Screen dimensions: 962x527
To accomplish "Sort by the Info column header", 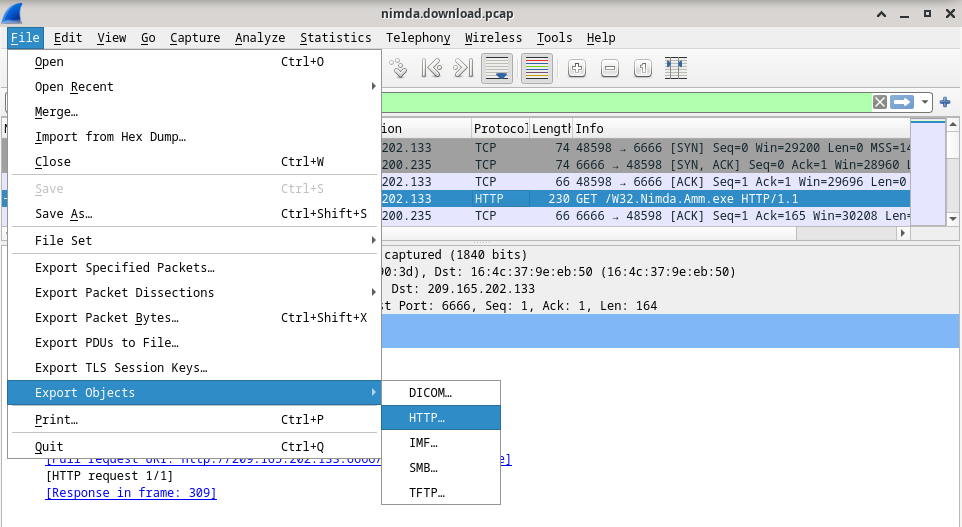I will (741, 128).
